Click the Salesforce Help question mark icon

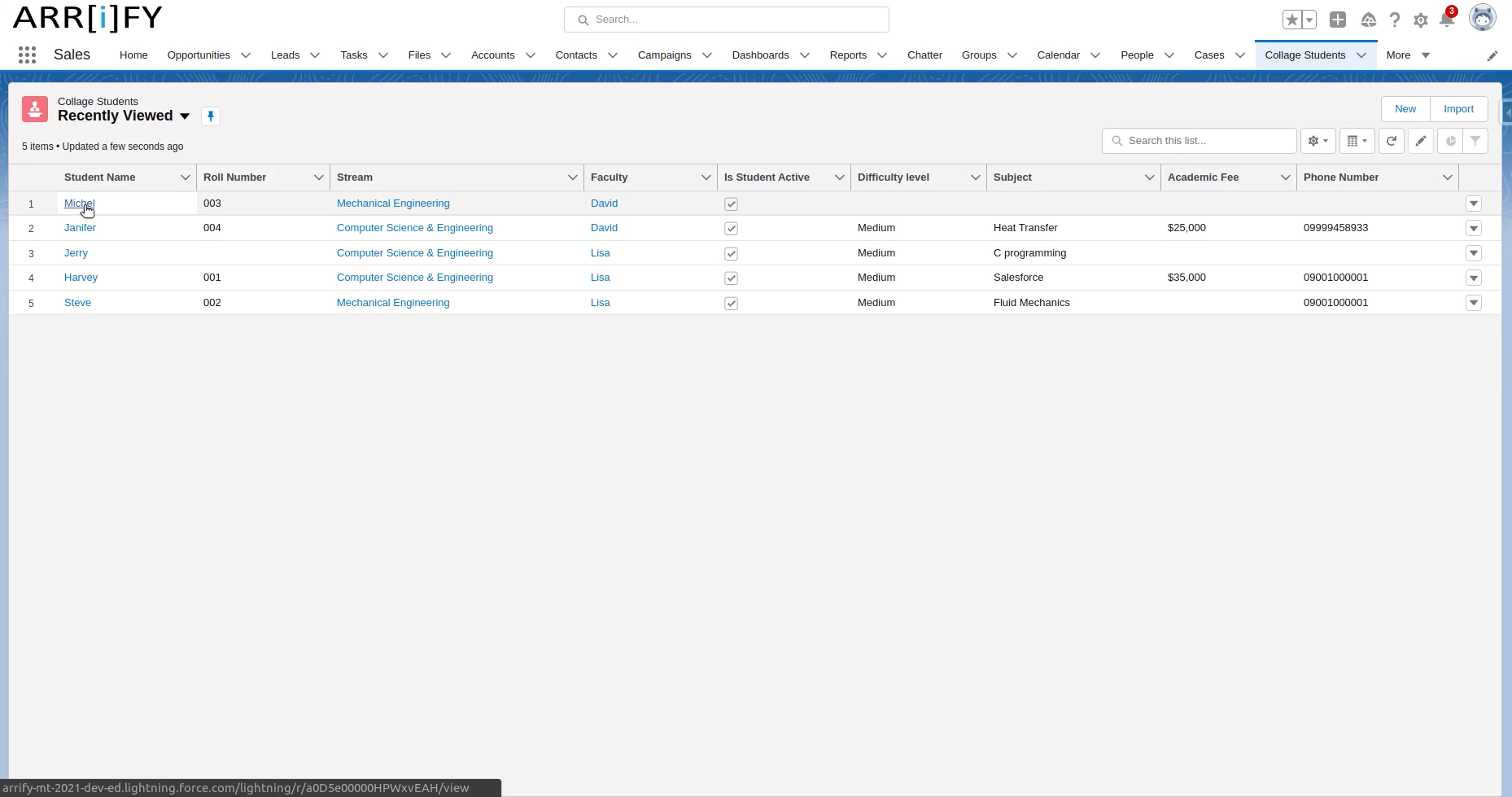pyautogui.click(x=1395, y=19)
